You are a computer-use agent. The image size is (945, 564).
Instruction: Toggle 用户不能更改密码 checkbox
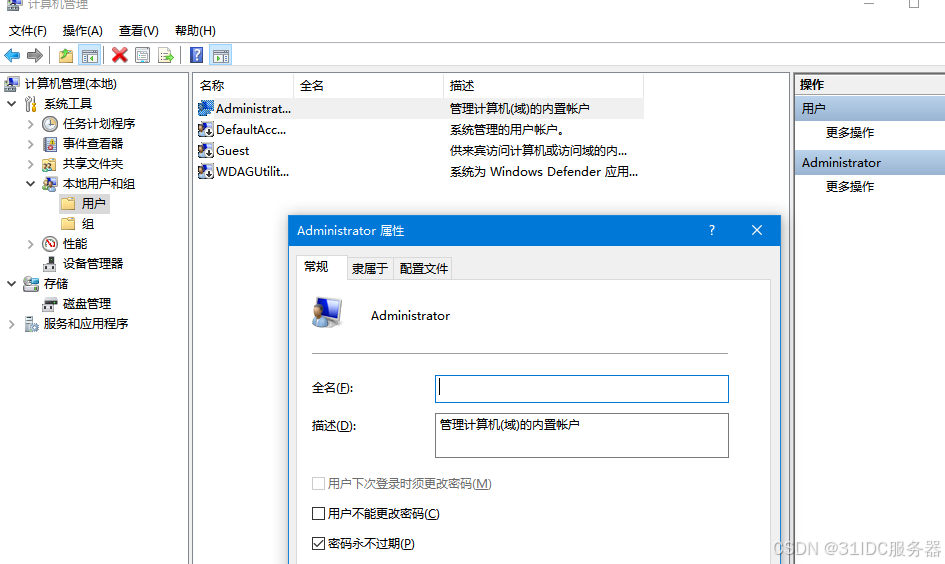pyautogui.click(x=319, y=514)
